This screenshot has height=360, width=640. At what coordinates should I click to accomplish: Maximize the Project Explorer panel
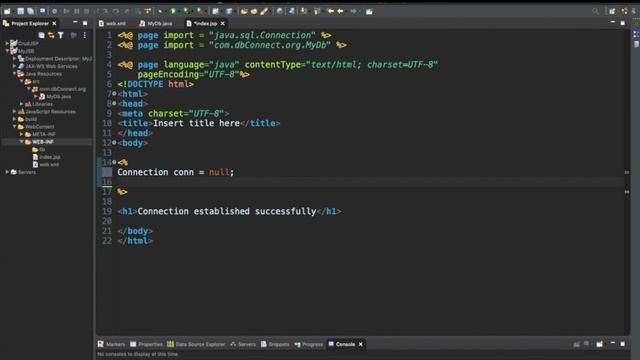click(85, 23)
